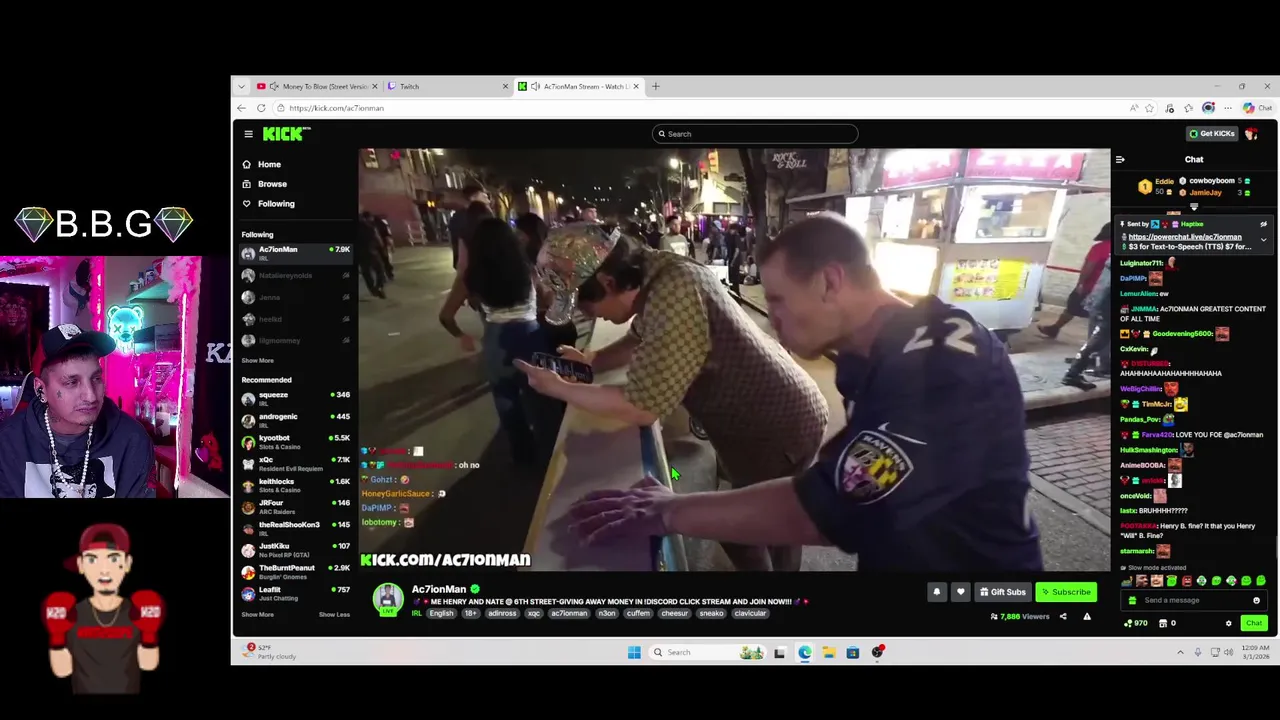1280x720 pixels.
Task: Select the adinross tag
Action: point(504,614)
